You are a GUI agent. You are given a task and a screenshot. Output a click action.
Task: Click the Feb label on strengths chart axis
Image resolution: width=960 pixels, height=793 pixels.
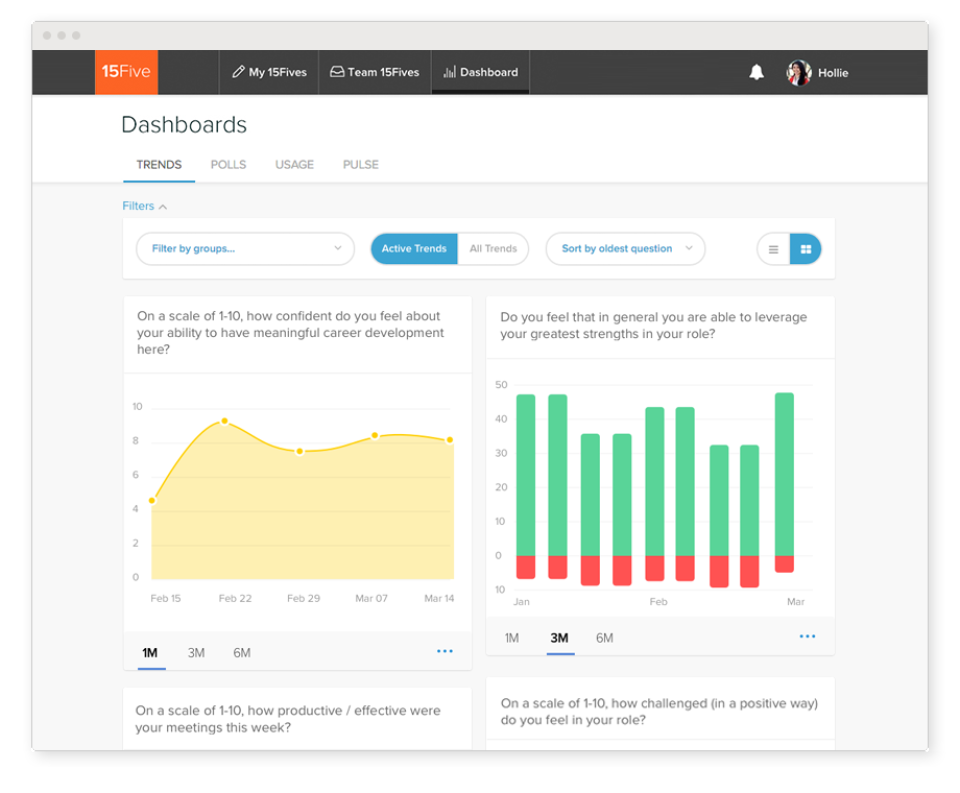(x=658, y=602)
